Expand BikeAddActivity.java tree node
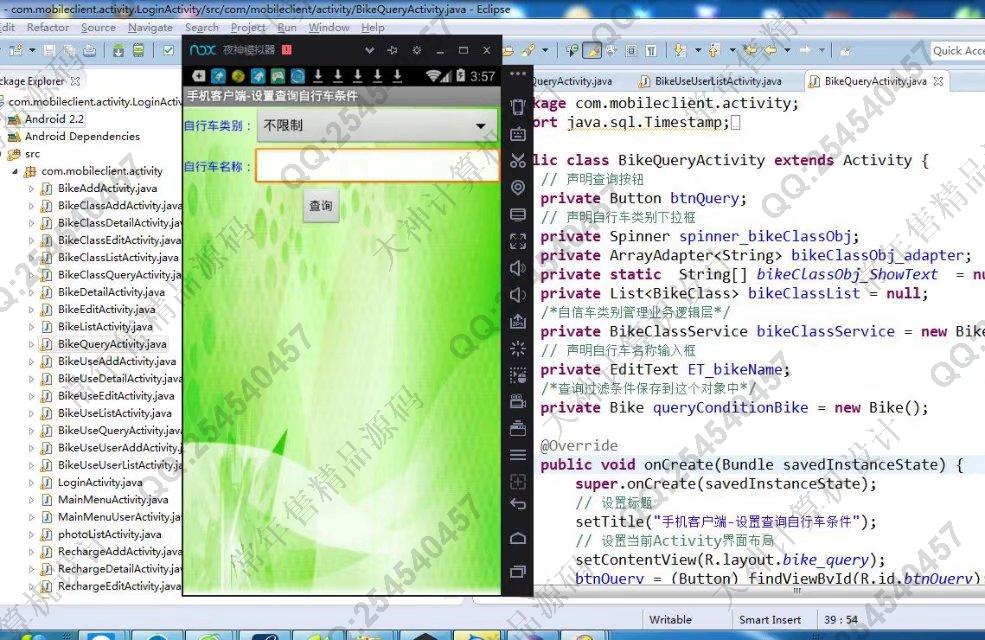 pyautogui.click(x=31, y=188)
